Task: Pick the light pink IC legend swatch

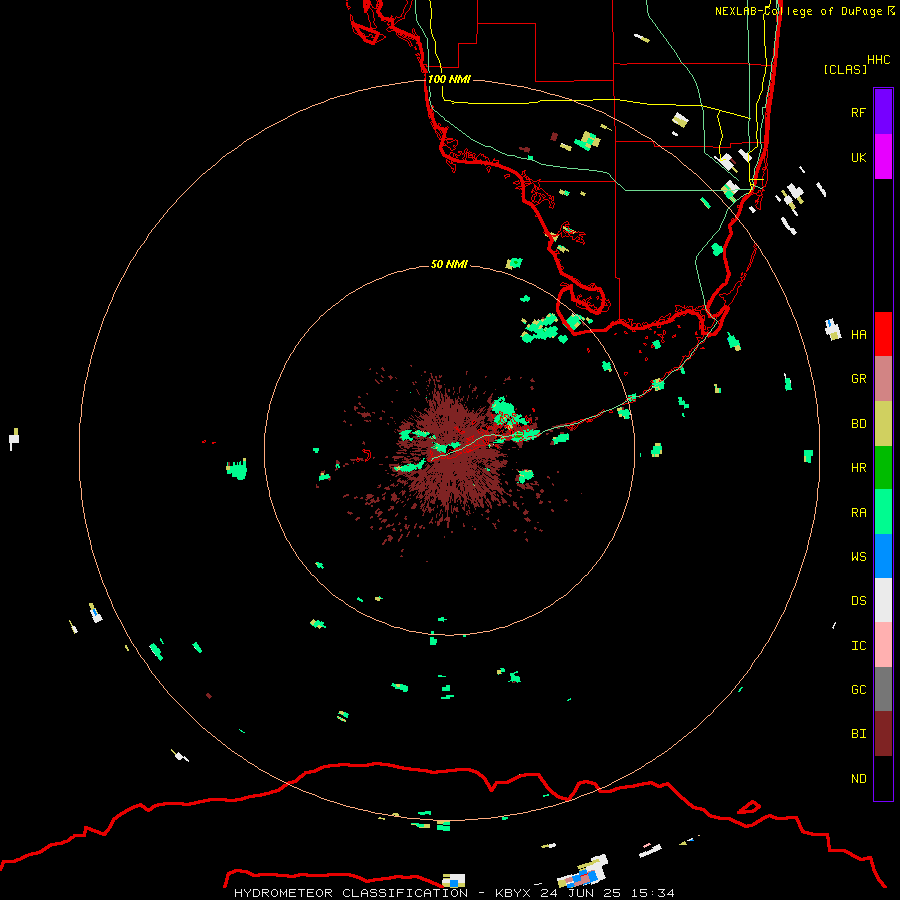Action: point(883,645)
